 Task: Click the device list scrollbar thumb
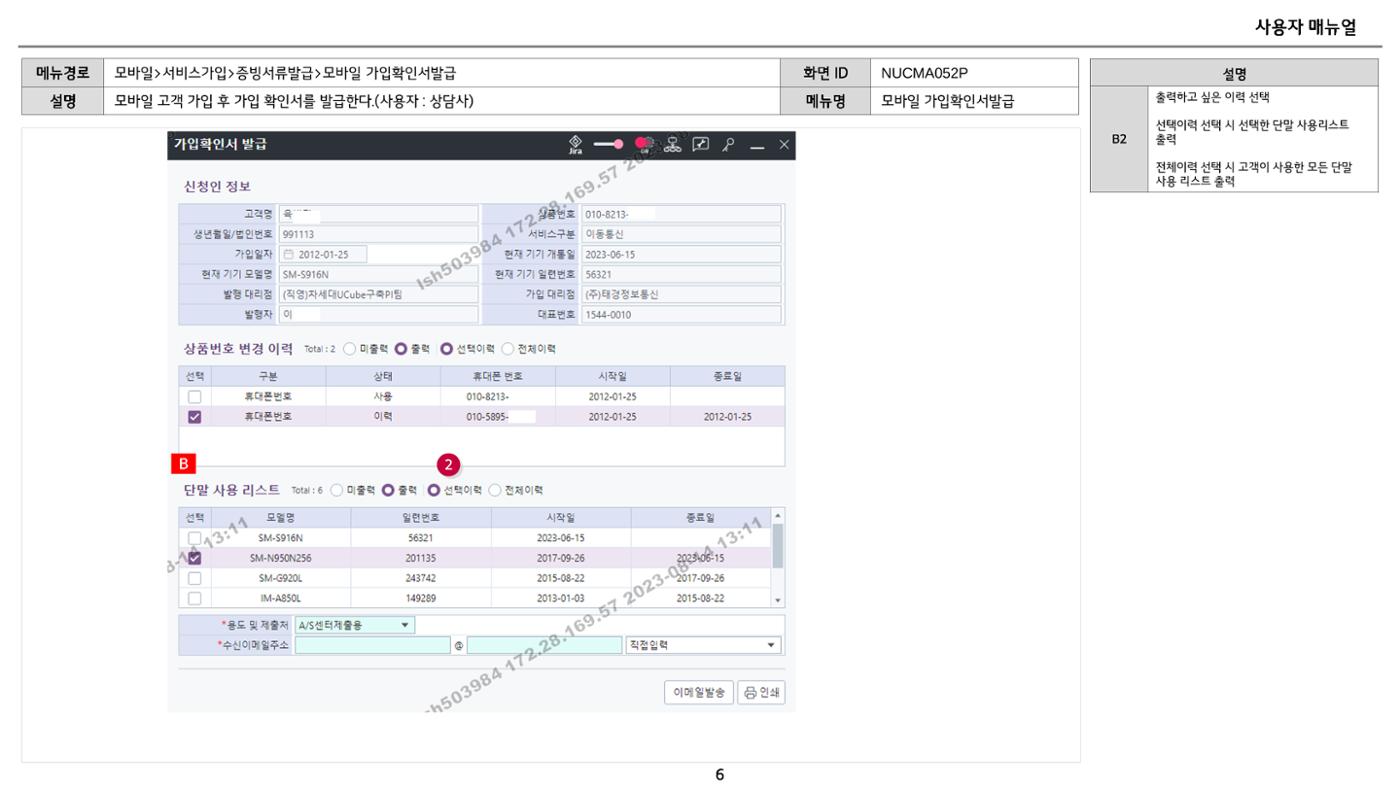click(x=778, y=545)
